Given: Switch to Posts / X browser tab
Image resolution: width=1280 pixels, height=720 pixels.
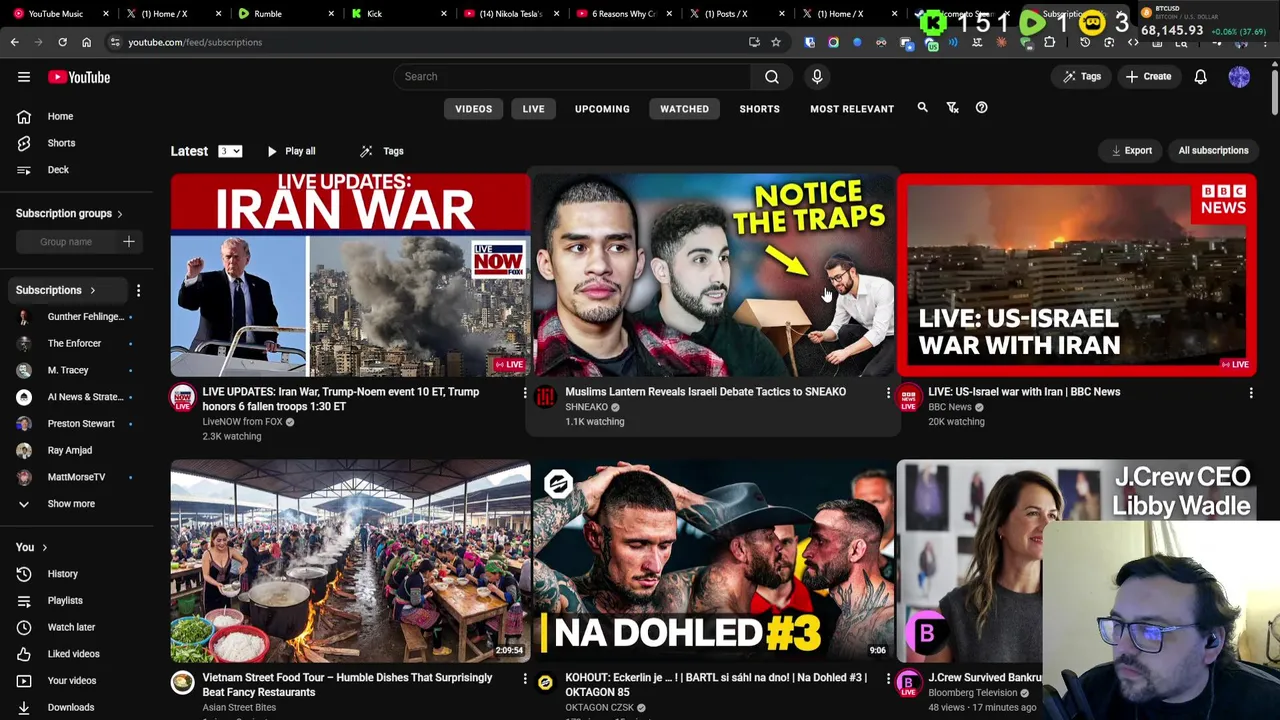Looking at the screenshot, I should [x=726, y=14].
